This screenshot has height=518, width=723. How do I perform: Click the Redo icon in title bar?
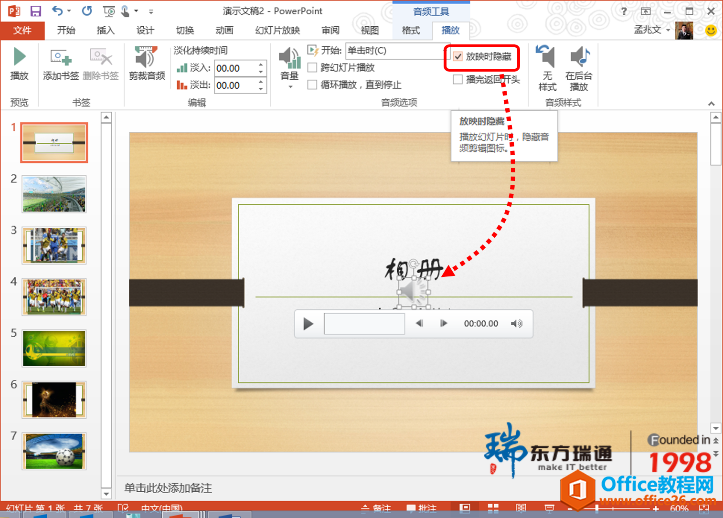coord(87,11)
